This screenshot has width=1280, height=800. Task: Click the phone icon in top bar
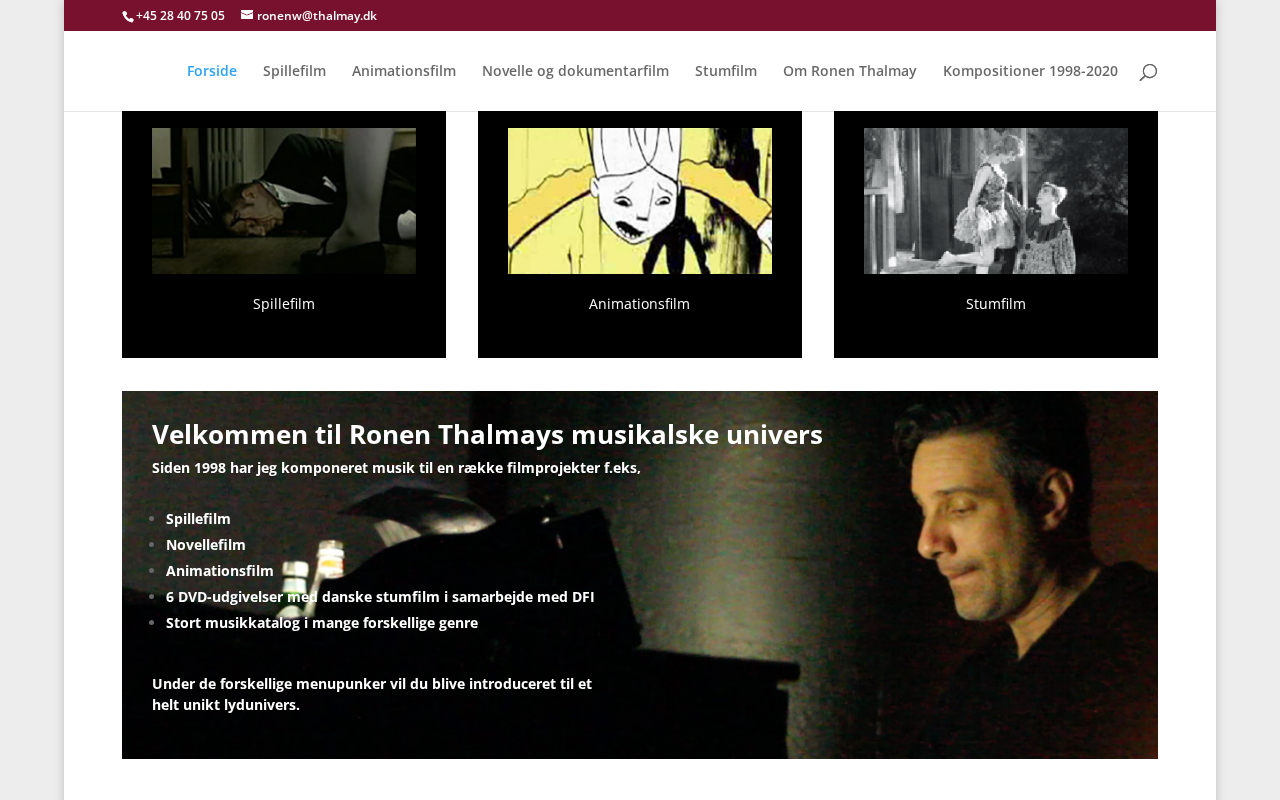pyautogui.click(x=128, y=16)
